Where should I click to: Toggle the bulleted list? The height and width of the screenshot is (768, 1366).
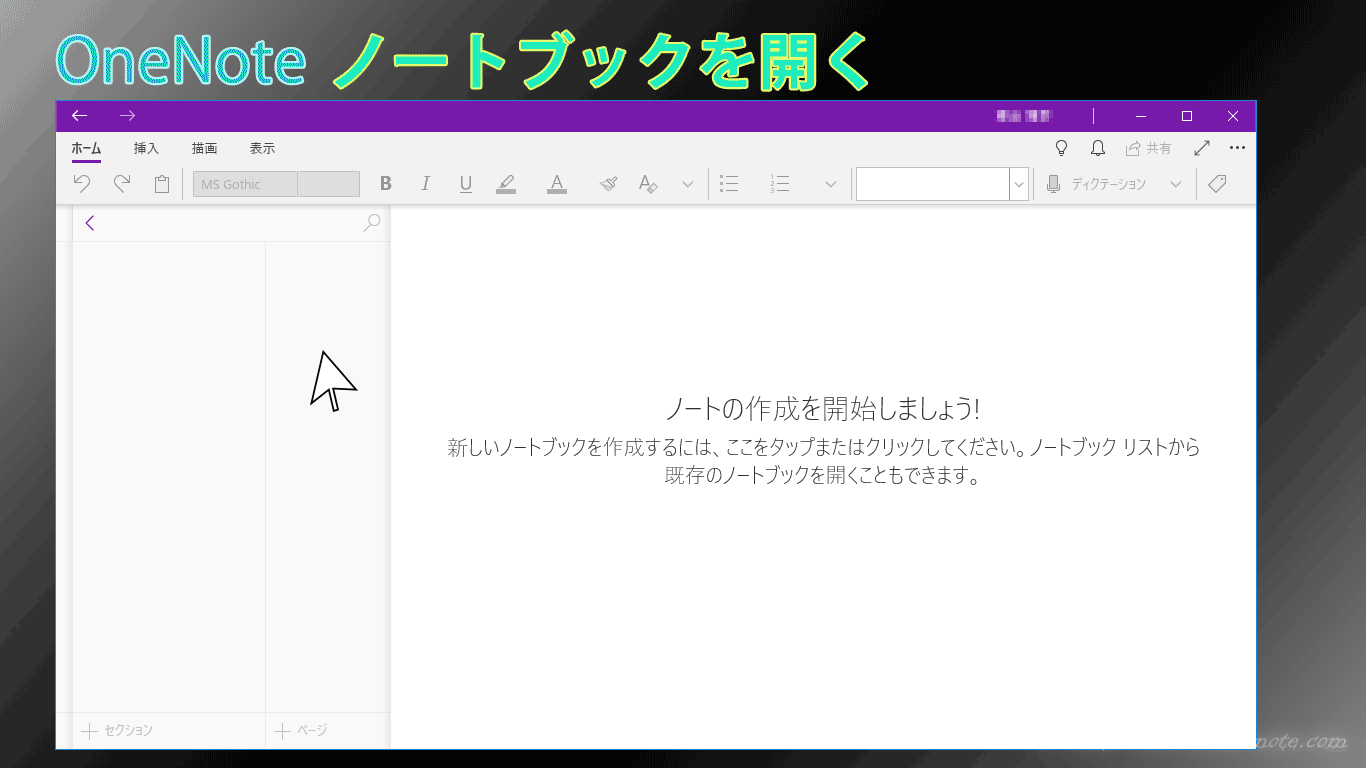pyautogui.click(x=730, y=184)
